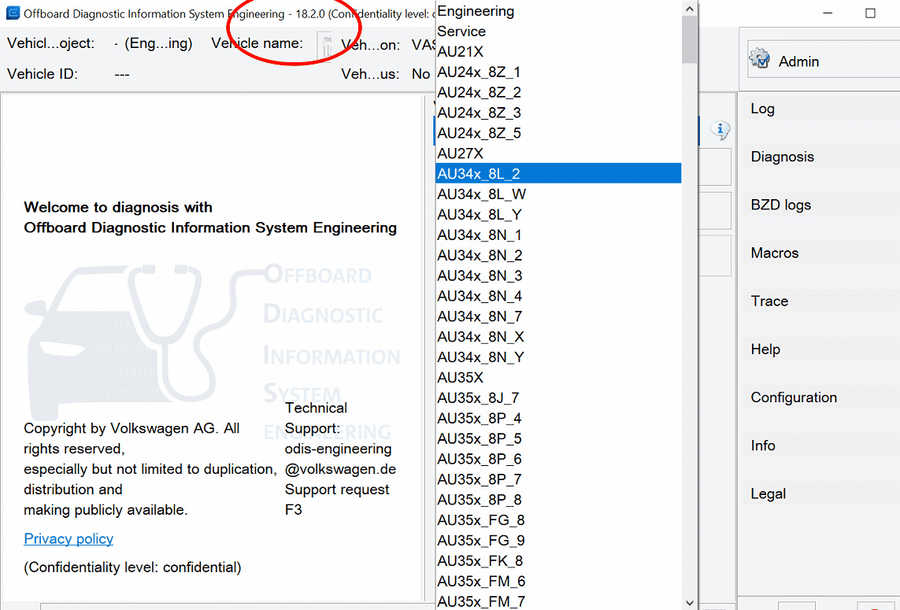Image resolution: width=900 pixels, height=610 pixels.
Task: Click the scroll up arrow of project list
Action: click(x=689, y=9)
